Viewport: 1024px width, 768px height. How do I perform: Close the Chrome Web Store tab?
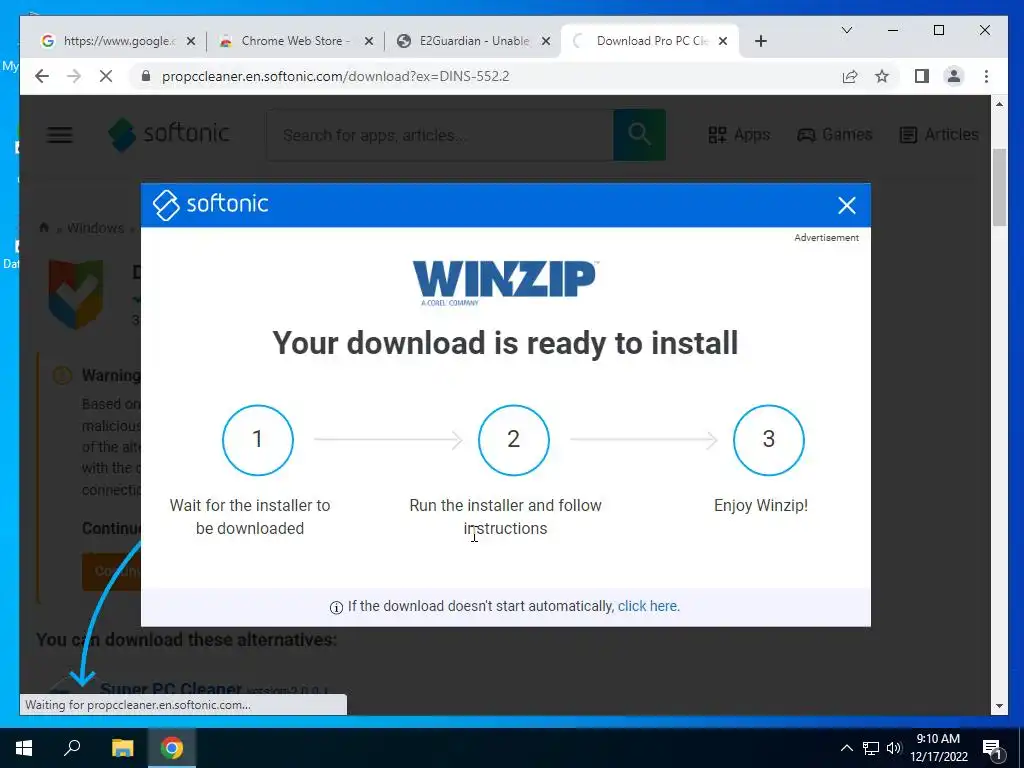(368, 41)
